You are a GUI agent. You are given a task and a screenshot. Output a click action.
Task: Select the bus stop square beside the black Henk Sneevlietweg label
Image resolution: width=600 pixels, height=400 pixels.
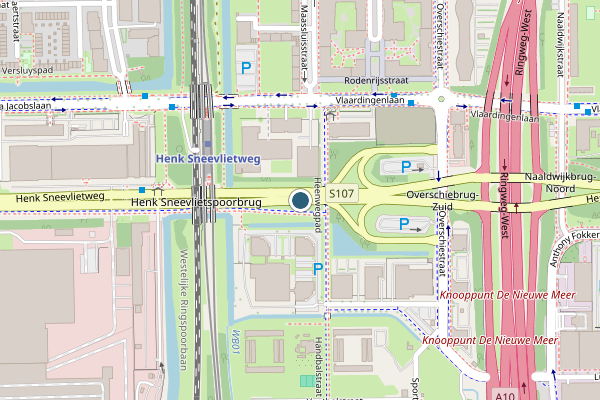tap(142, 190)
